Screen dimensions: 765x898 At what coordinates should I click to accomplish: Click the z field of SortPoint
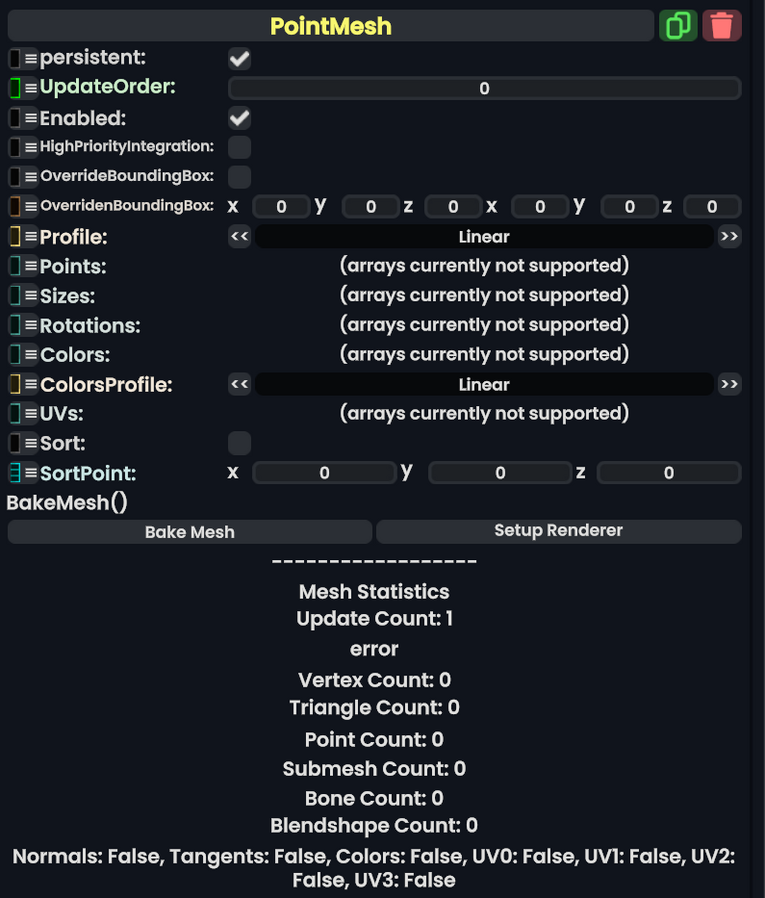click(668, 472)
